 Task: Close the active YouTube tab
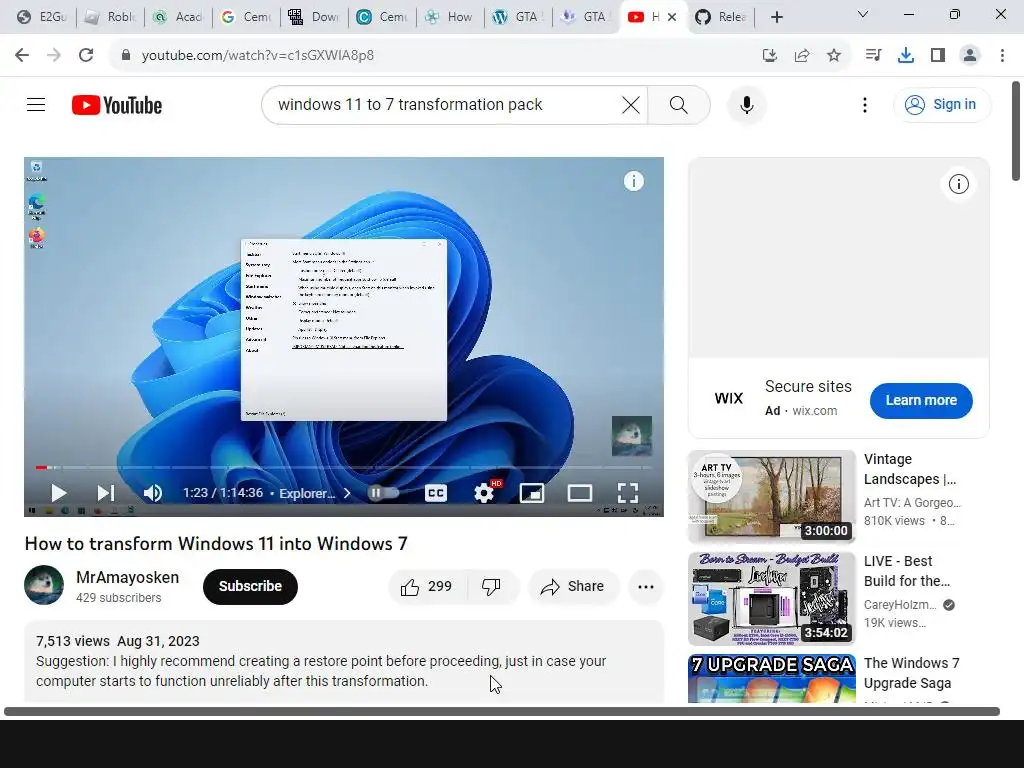[x=672, y=17]
